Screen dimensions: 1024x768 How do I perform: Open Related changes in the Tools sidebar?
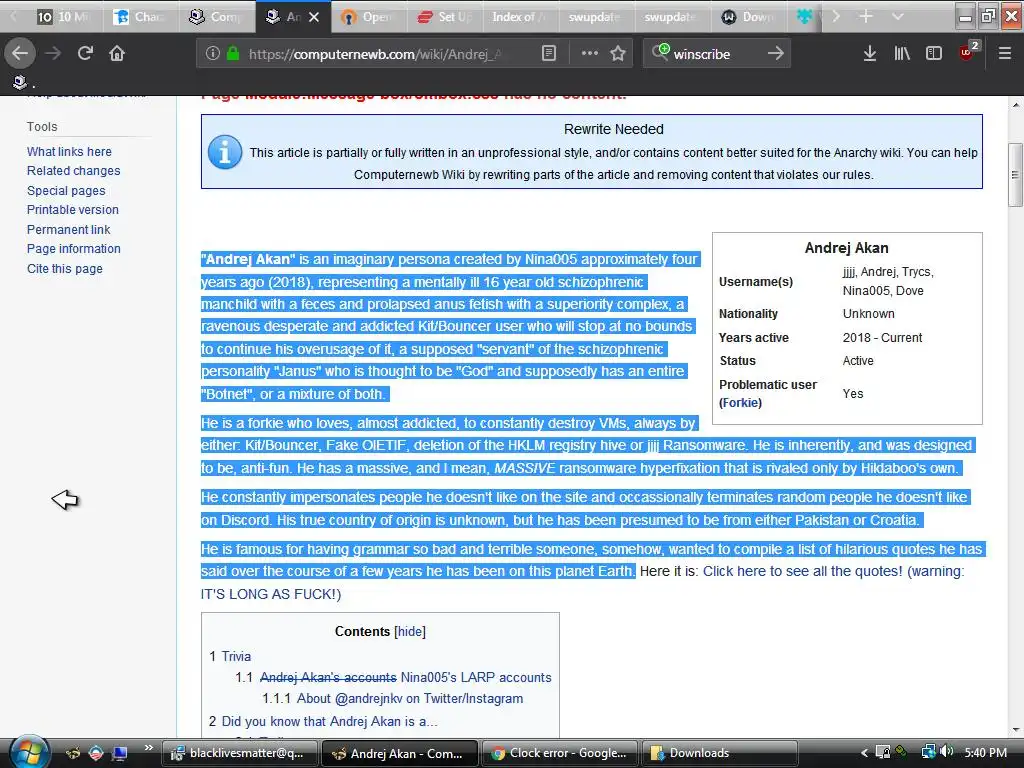coord(74,170)
